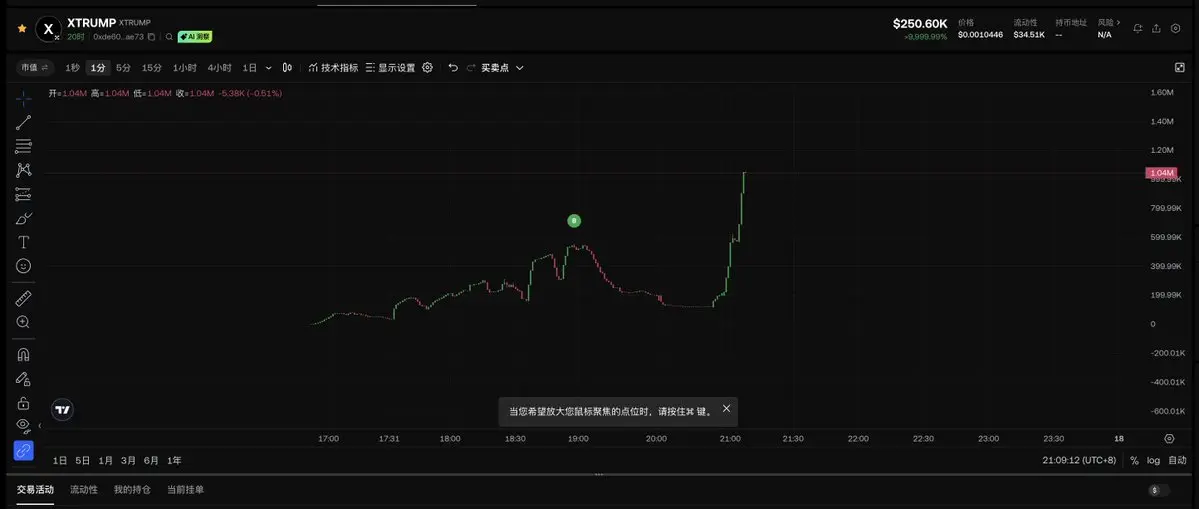Select the ruler measure tool

click(x=24, y=298)
